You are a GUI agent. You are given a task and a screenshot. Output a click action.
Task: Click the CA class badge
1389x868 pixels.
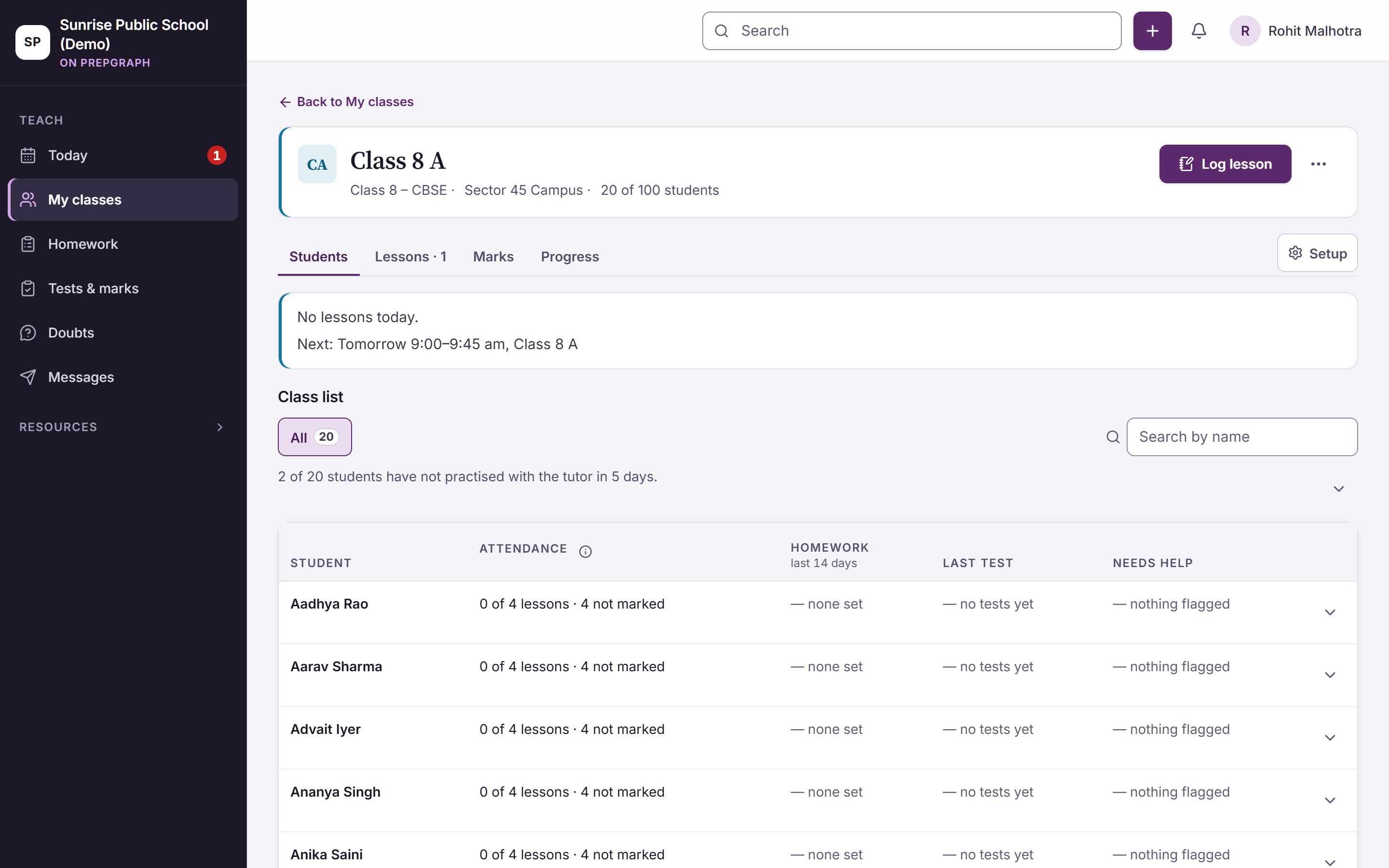pyautogui.click(x=317, y=164)
